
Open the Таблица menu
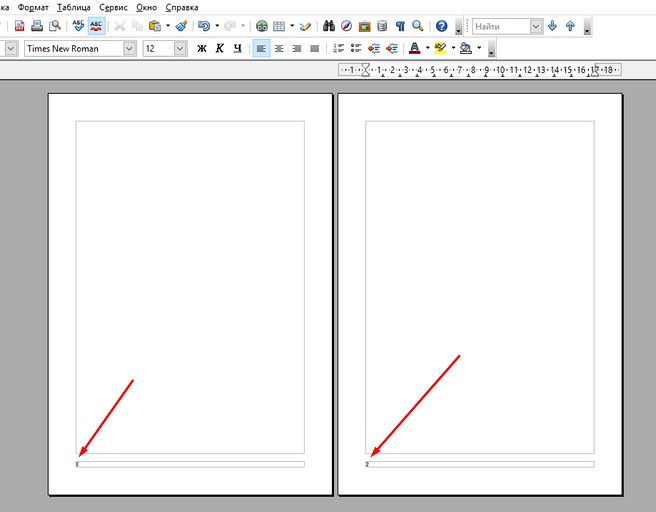73,7
